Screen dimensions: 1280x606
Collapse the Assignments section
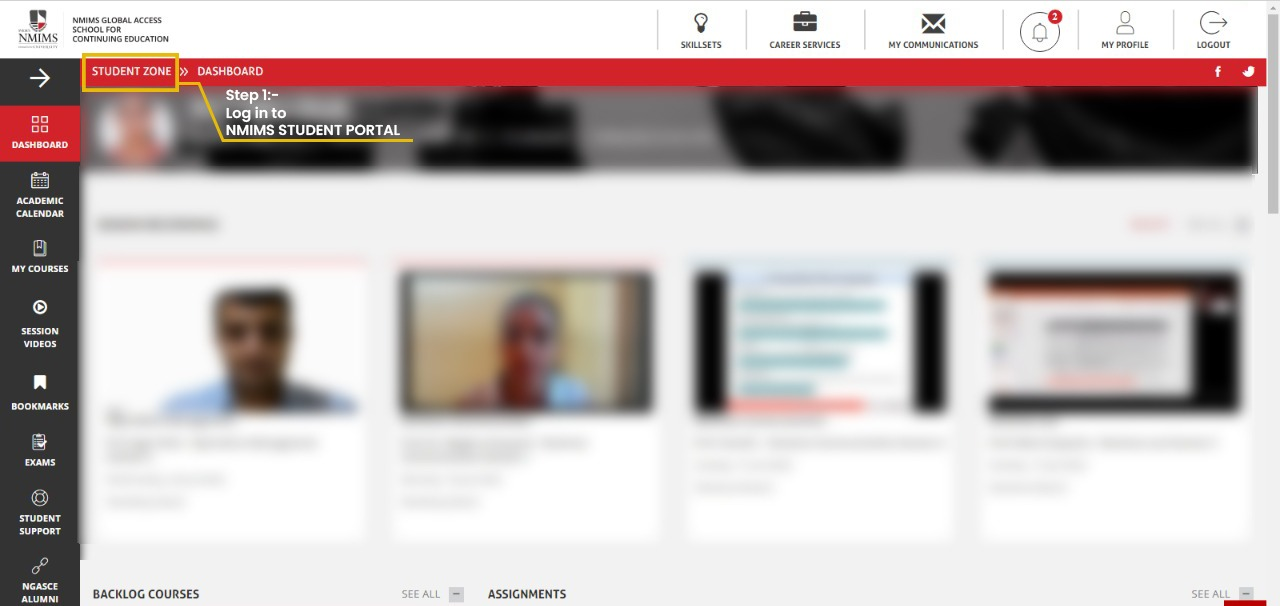tap(1246, 594)
